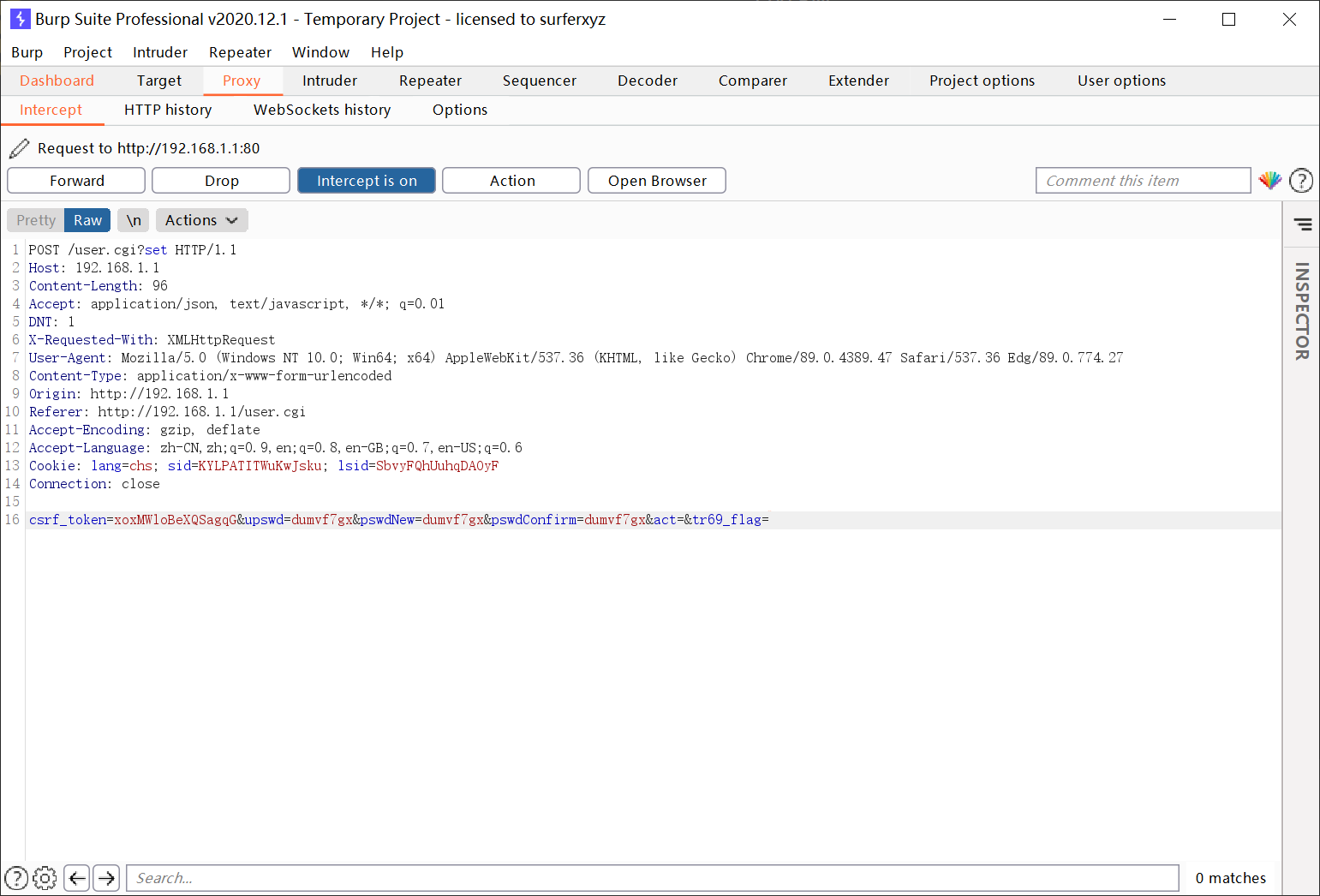Open the highlight color picker icon
This screenshot has width=1320, height=896.
coord(1269,181)
